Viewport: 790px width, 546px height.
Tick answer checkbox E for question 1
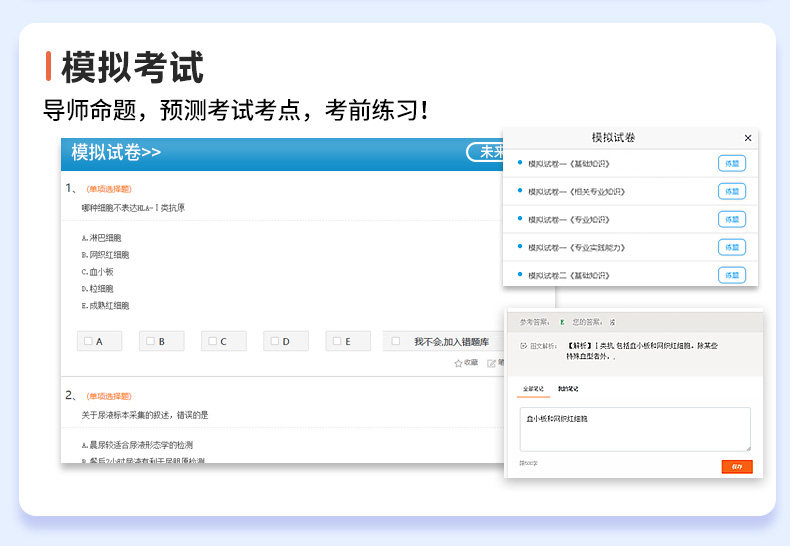pyautogui.click(x=337, y=341)
